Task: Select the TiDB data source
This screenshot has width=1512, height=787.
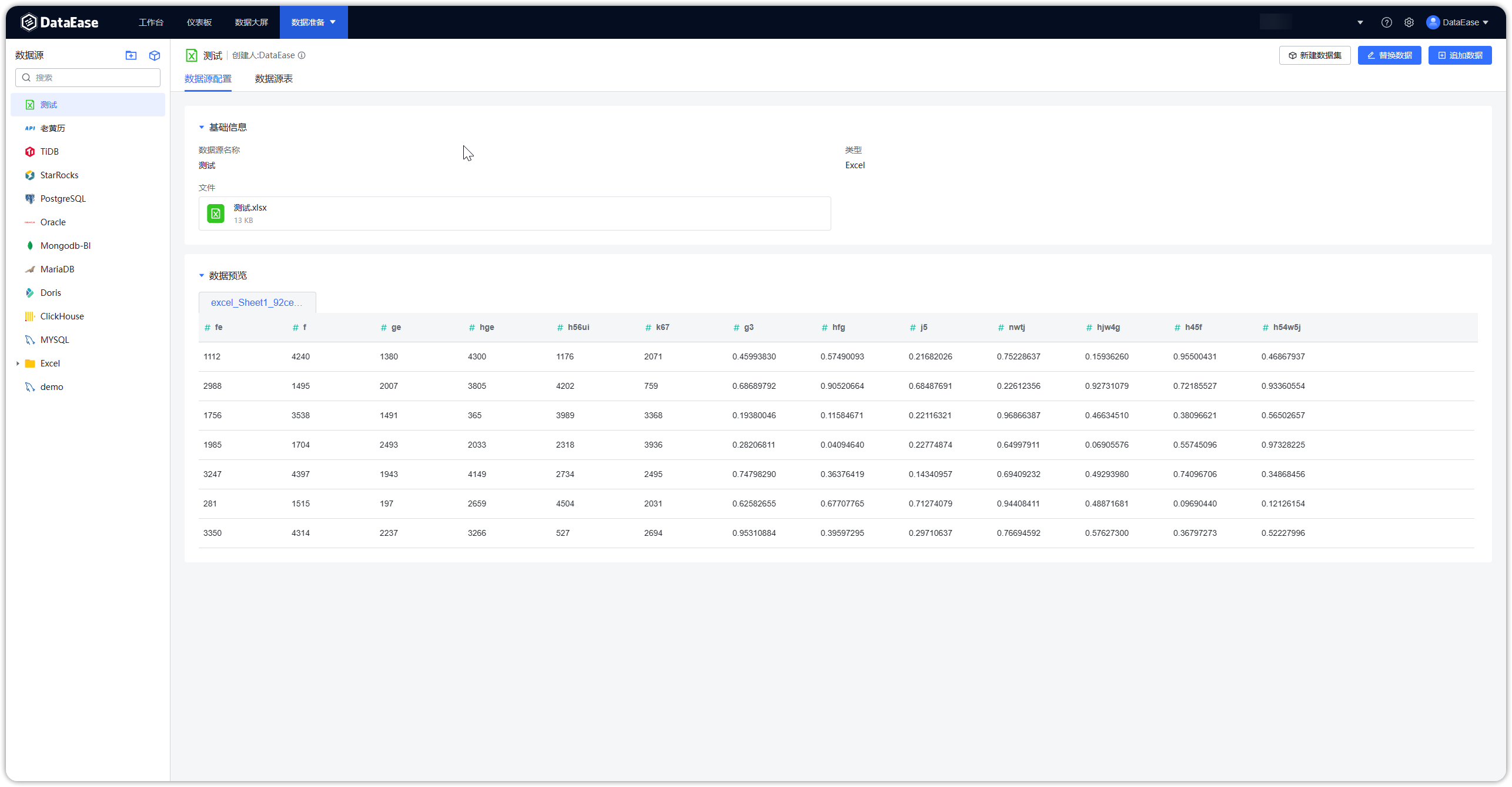Action: coord(50,151)
